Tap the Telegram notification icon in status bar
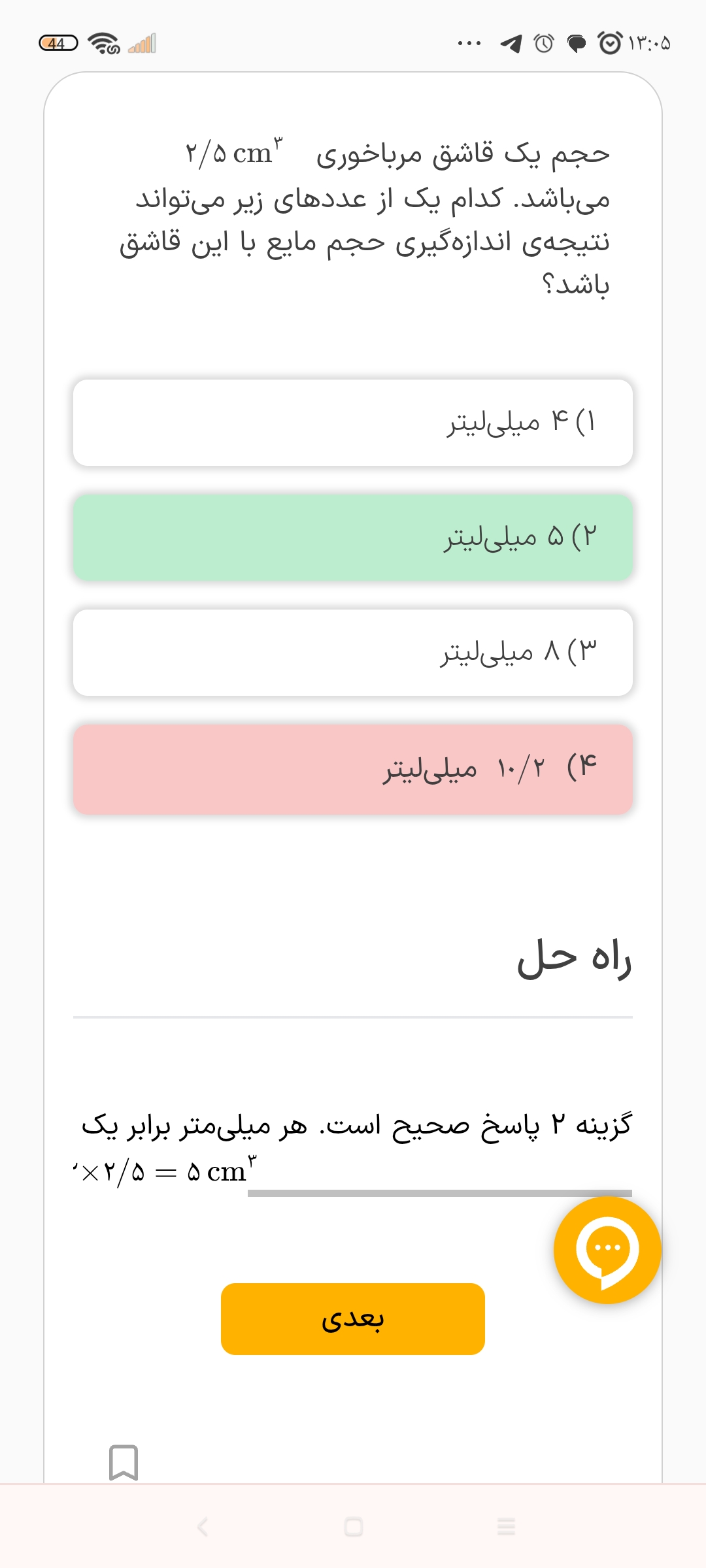The width and height of the screenshot is (706, 1568). tap(511, 44)
